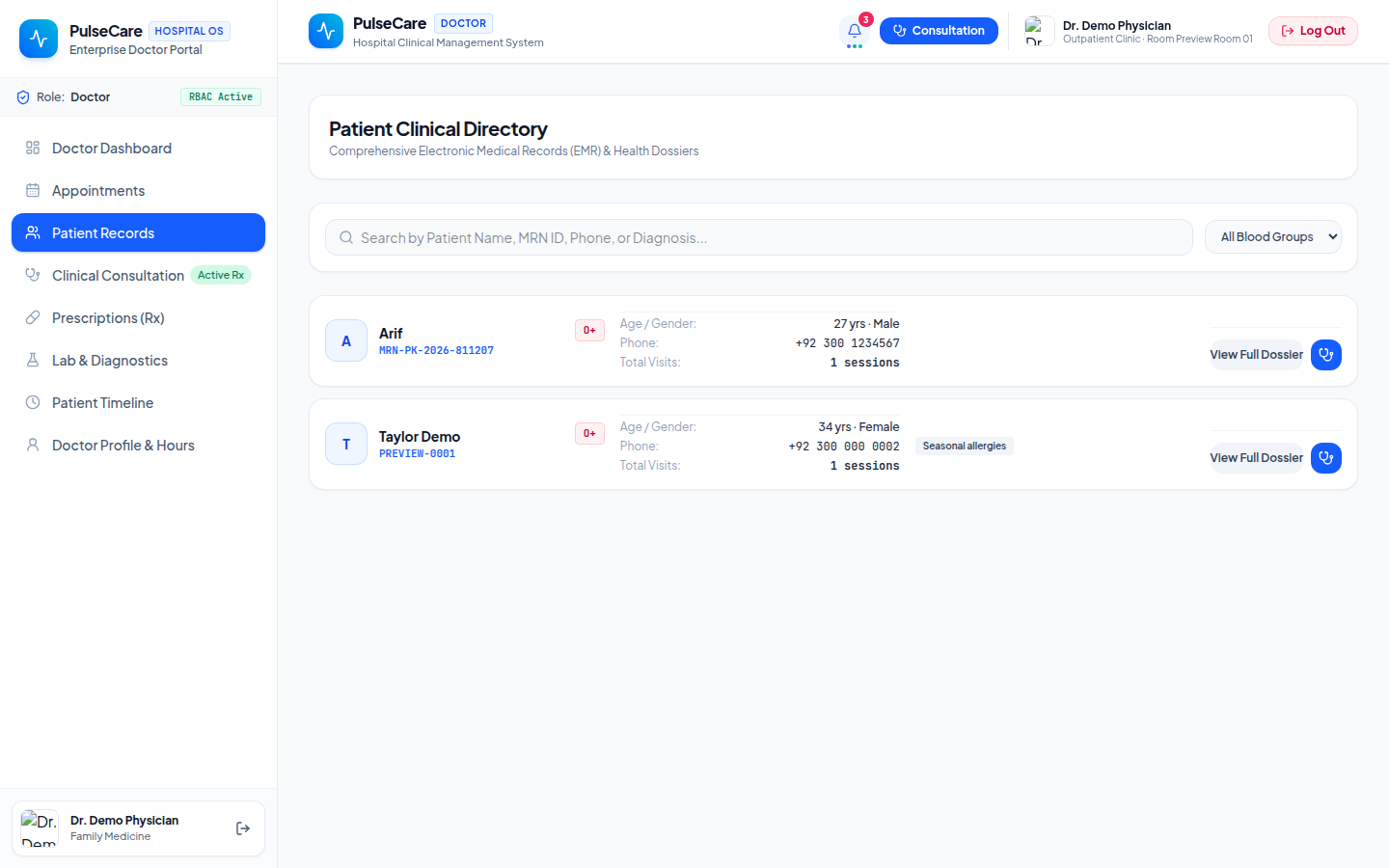
Task: Click the PulseCare sidebar logo icon
Action: pyautogui.click(x=39, y=39)
